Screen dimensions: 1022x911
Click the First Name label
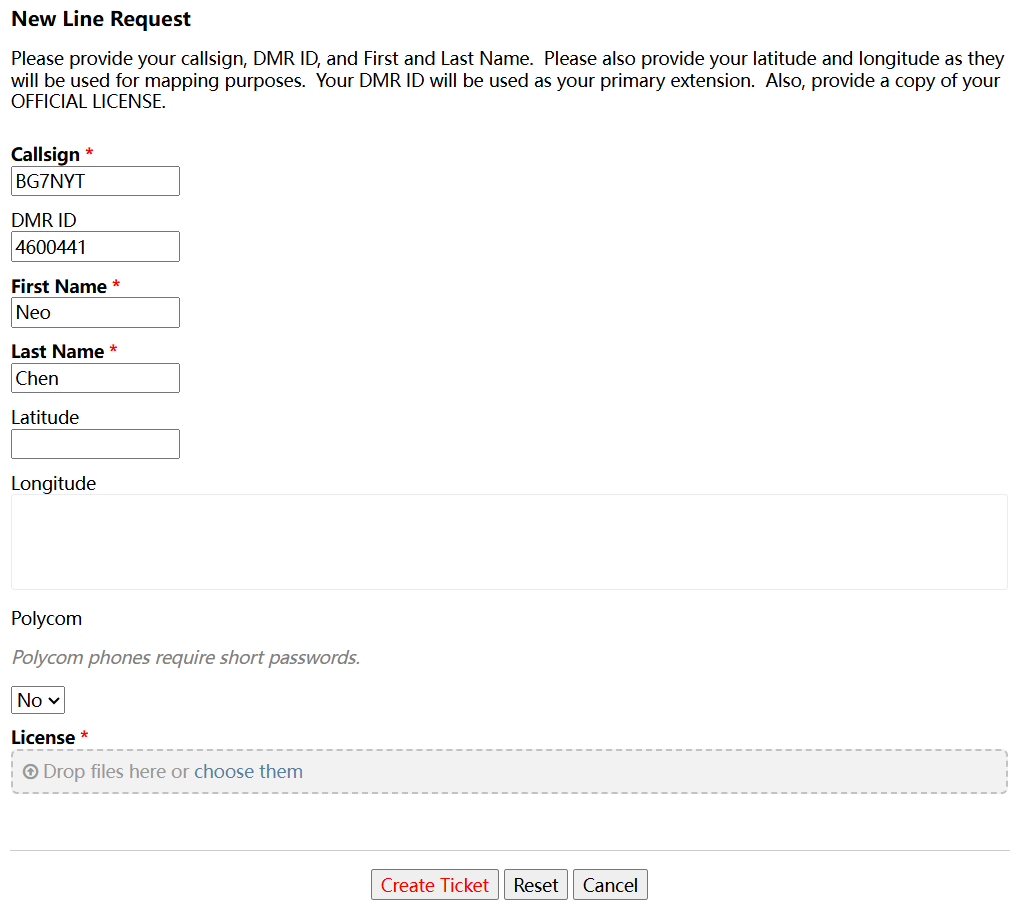[x=58, y=287]
